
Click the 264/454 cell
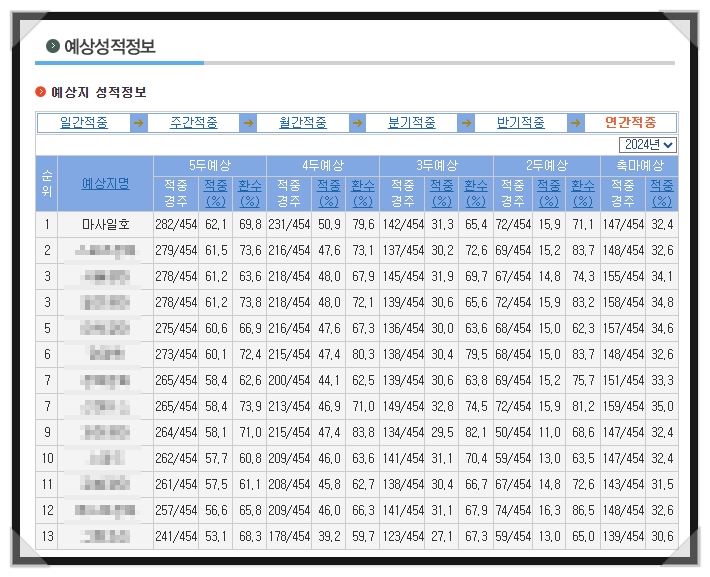[176, 433]
